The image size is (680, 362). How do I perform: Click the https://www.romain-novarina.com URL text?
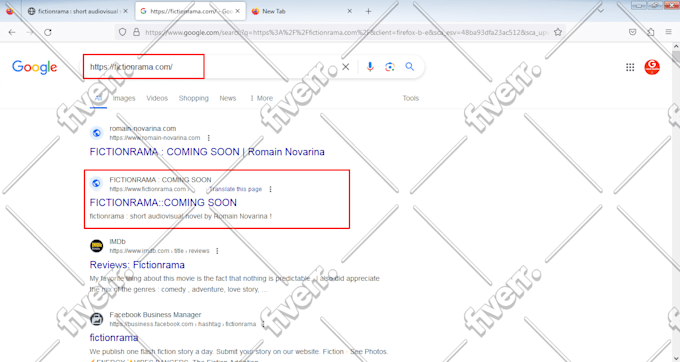[x=155, y=138]
